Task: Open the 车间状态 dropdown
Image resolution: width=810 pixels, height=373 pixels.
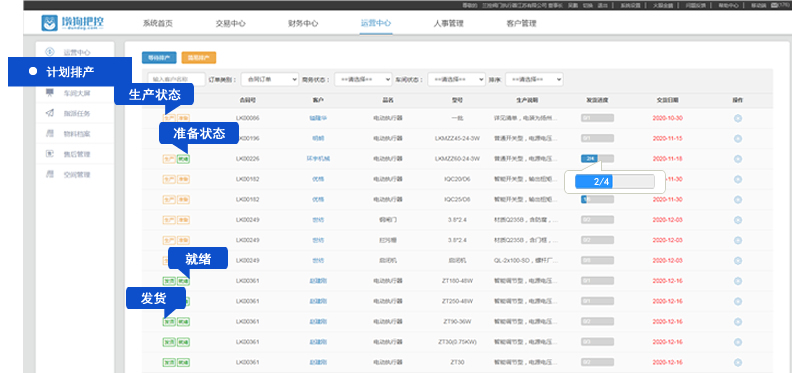Action: point(457,80)
